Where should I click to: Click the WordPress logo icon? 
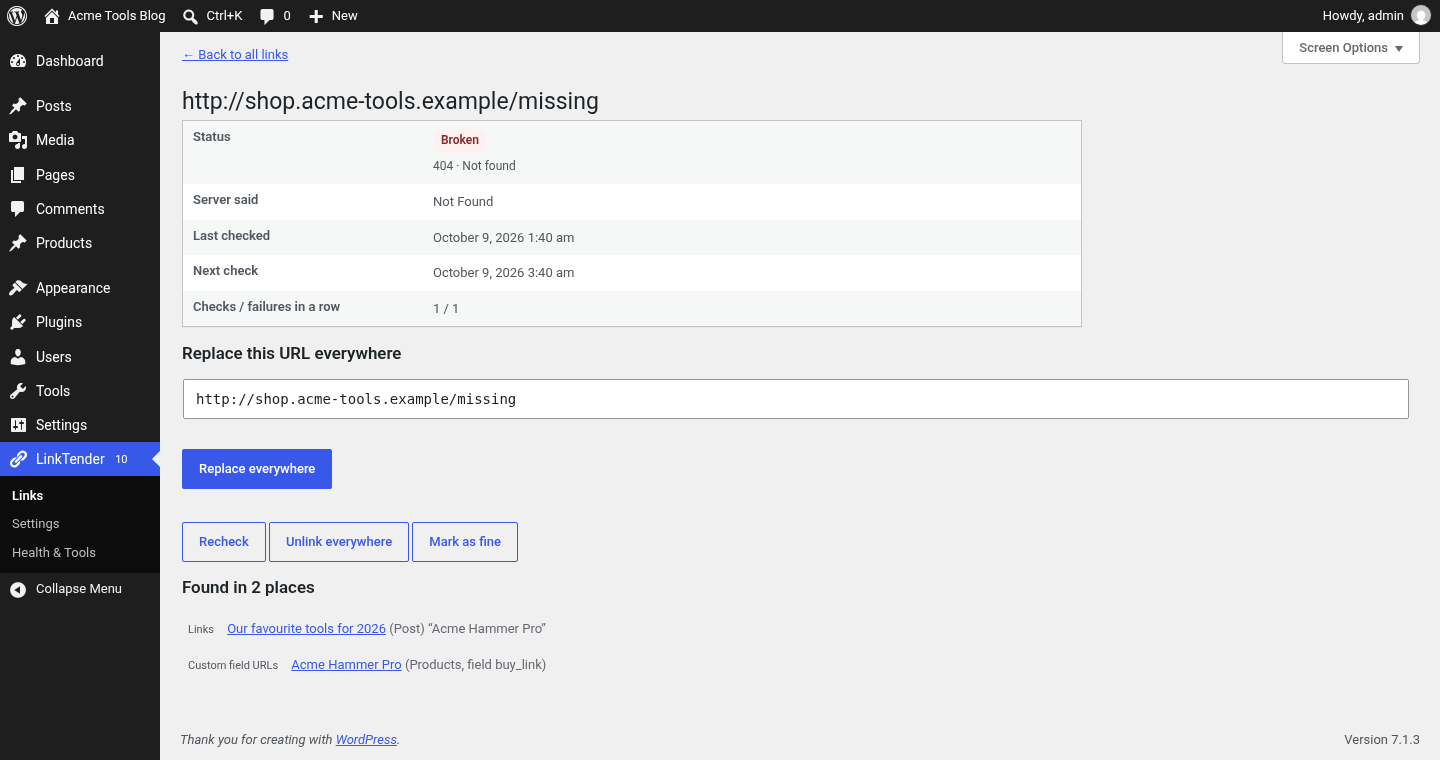coord(17,16)
